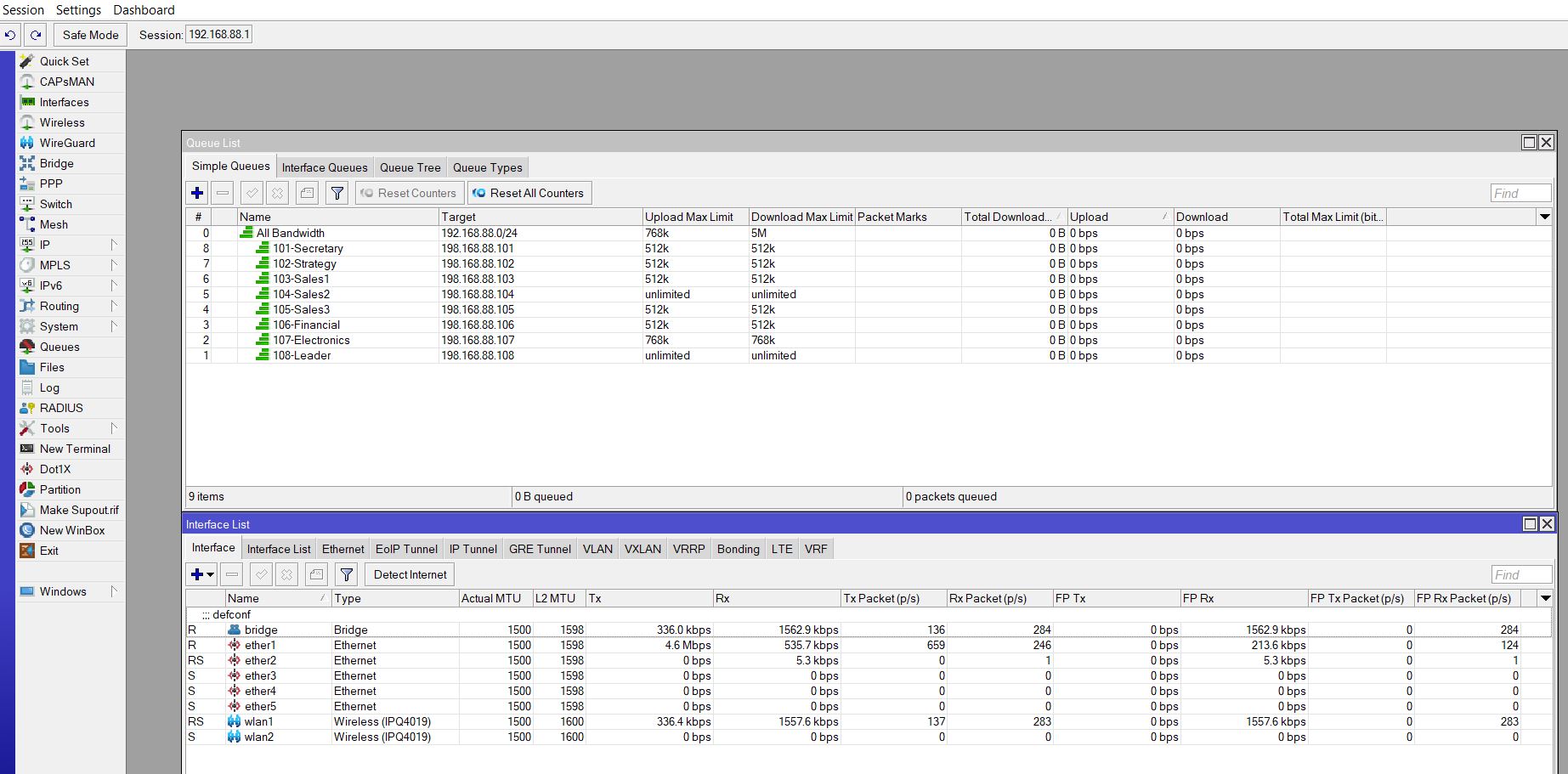The height and width of the screenshot is (774, 1568).
Task: Expand the add-interface dropdown arrow
Action: pyautogui.click(x=211, y=574)
